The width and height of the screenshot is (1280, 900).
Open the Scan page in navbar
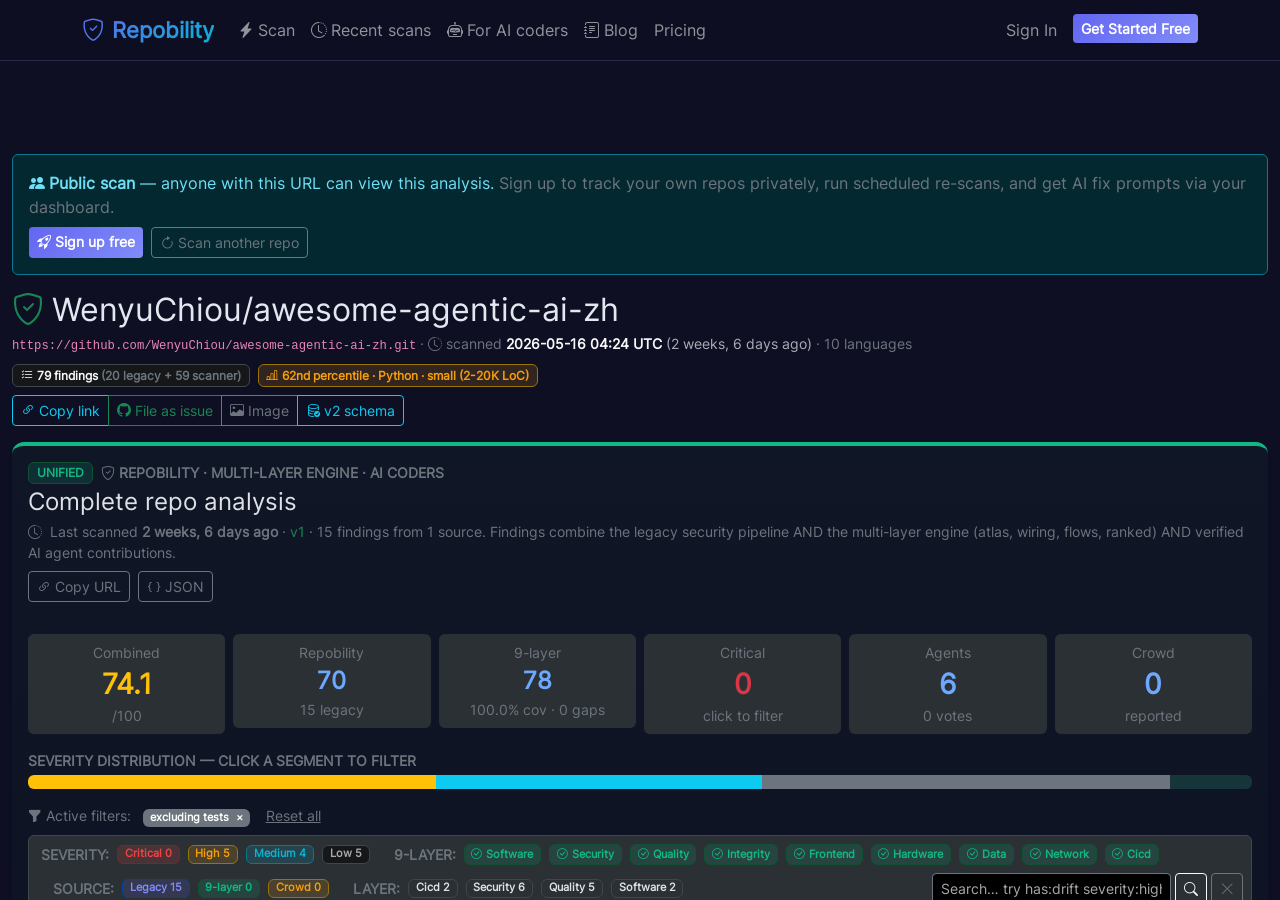(267, 30)
